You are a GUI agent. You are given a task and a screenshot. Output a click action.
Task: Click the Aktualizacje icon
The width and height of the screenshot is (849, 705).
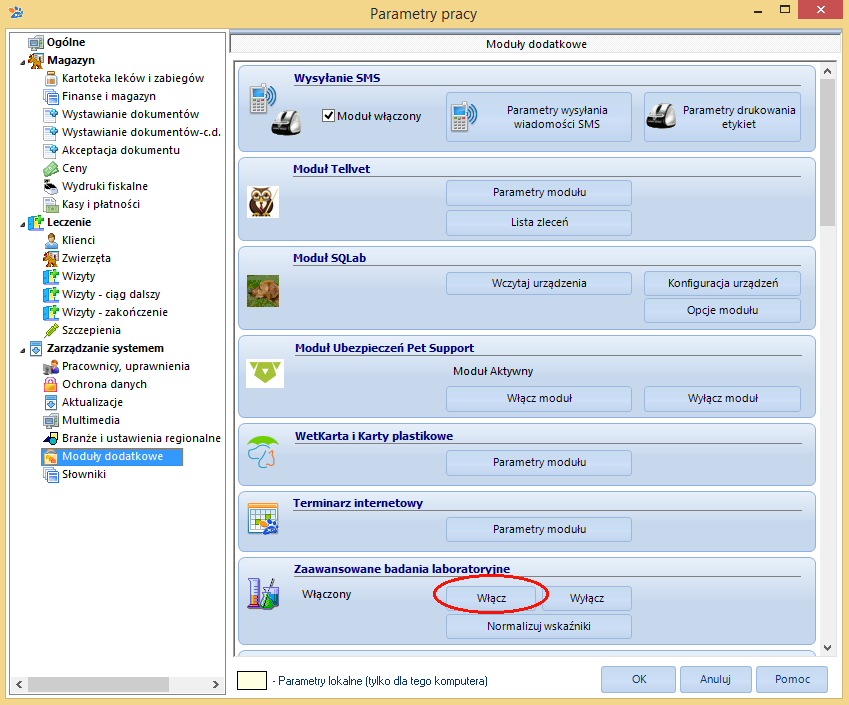pos(51,402)
